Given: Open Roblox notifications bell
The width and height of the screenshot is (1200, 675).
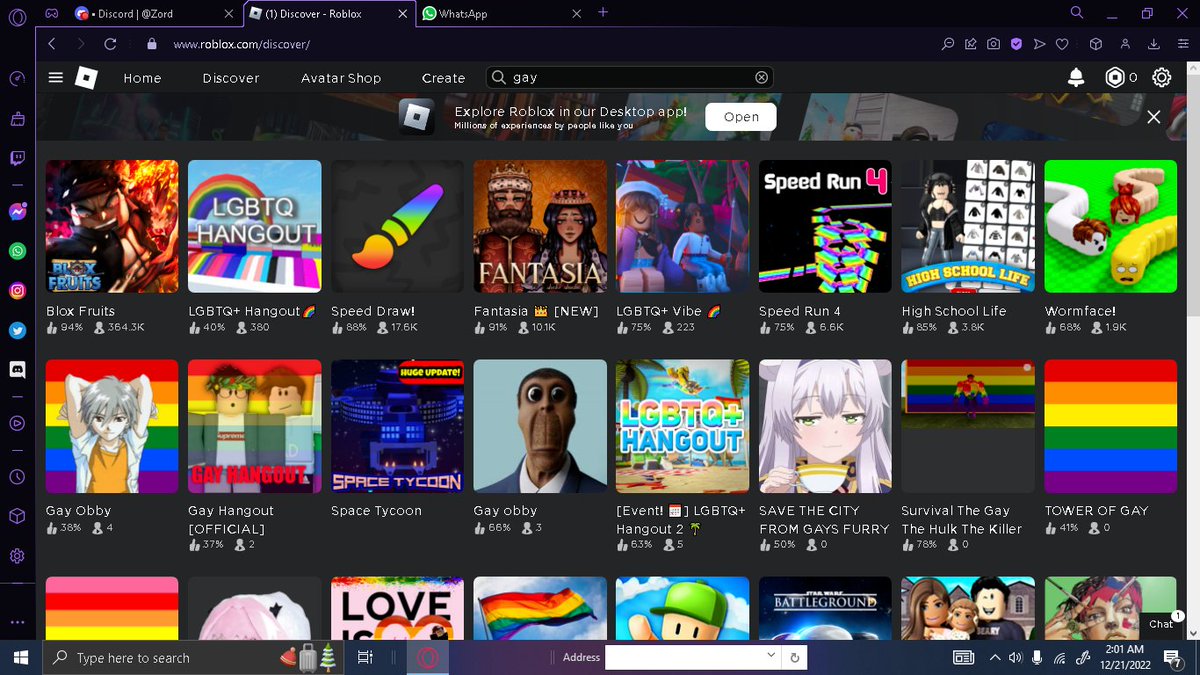Looking at the screenshot, I should [1076, 77].
